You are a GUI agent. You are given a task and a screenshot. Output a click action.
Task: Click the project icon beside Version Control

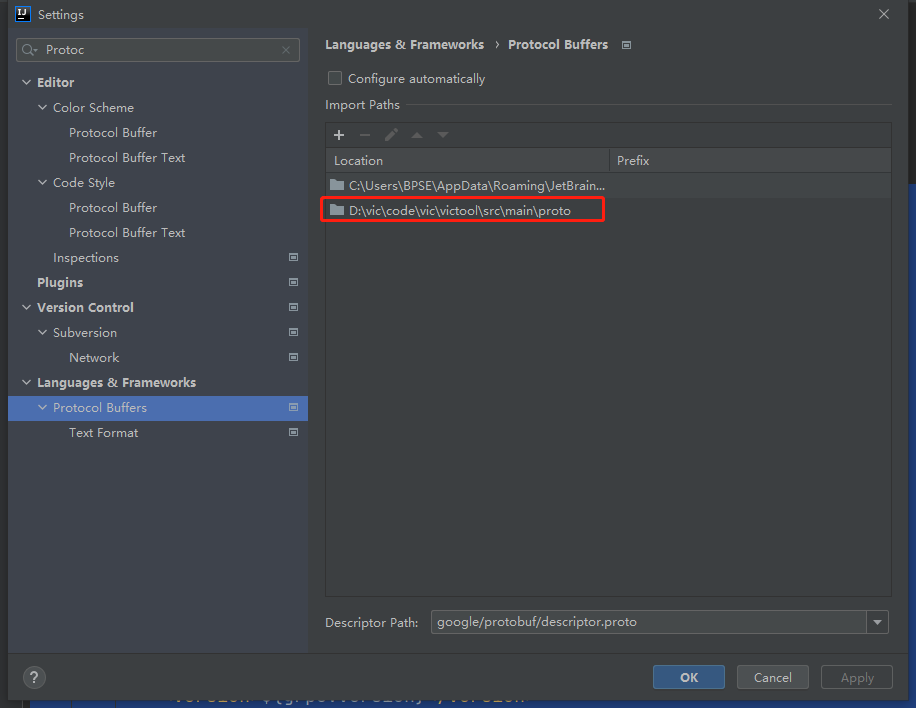click(293, 307)
